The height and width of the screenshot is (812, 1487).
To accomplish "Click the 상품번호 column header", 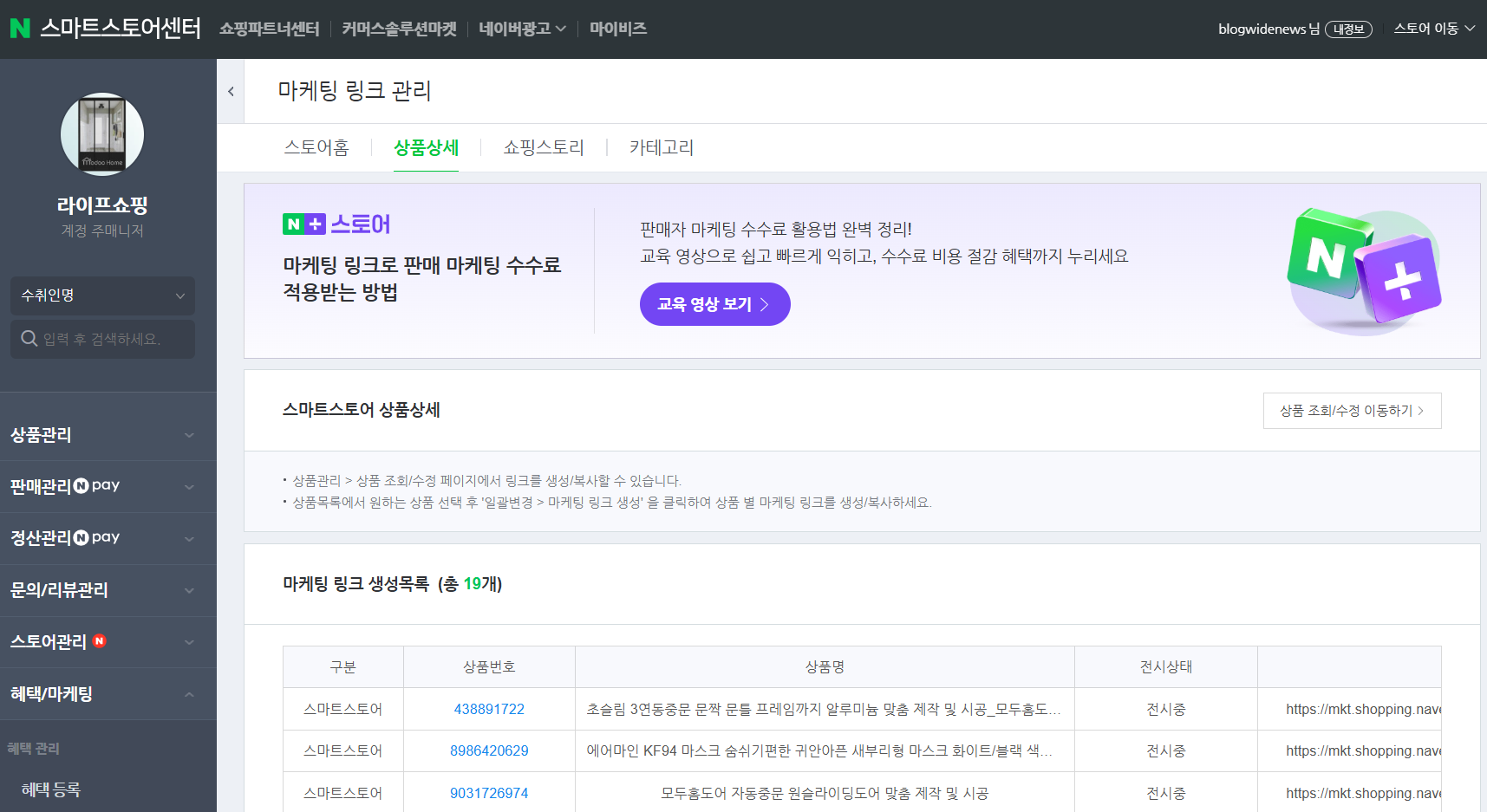I will [x=489, y=666].
